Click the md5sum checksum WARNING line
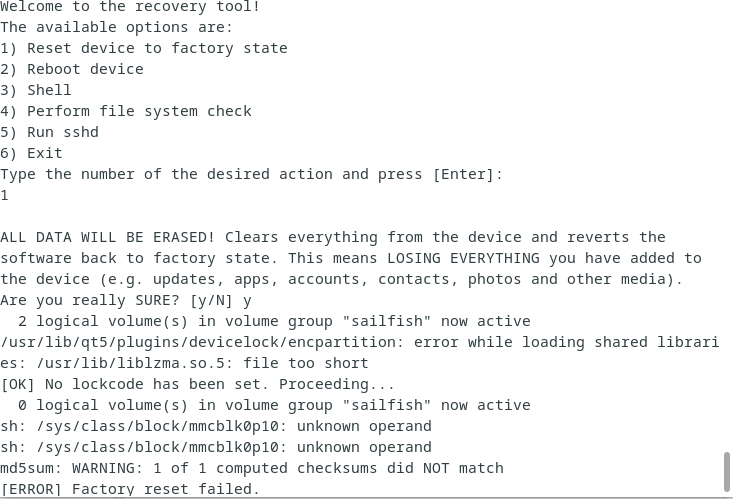Viewport: 733px width, 499px height. point(252,468)
